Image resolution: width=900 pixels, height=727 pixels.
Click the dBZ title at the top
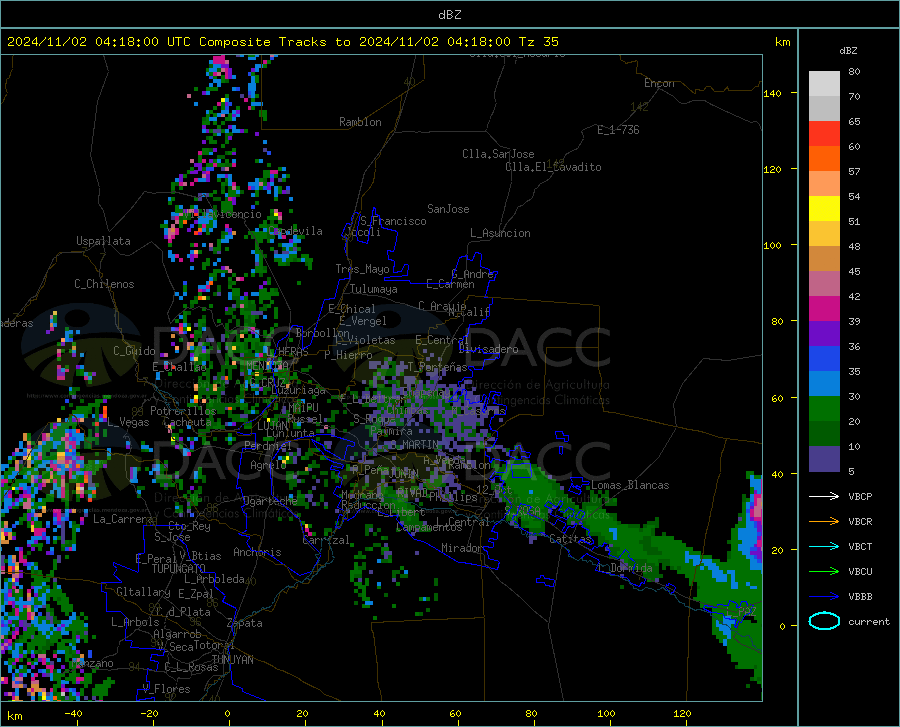point(449,15)
